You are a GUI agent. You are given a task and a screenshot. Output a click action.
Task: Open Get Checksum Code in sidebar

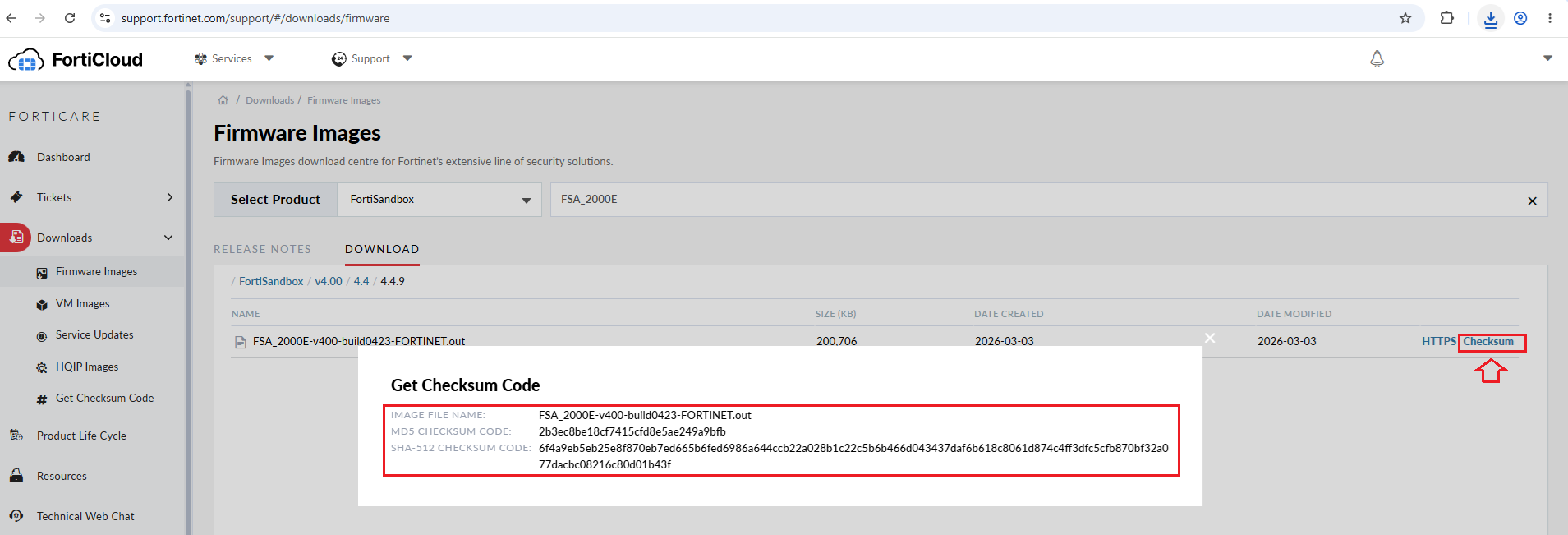104,399
